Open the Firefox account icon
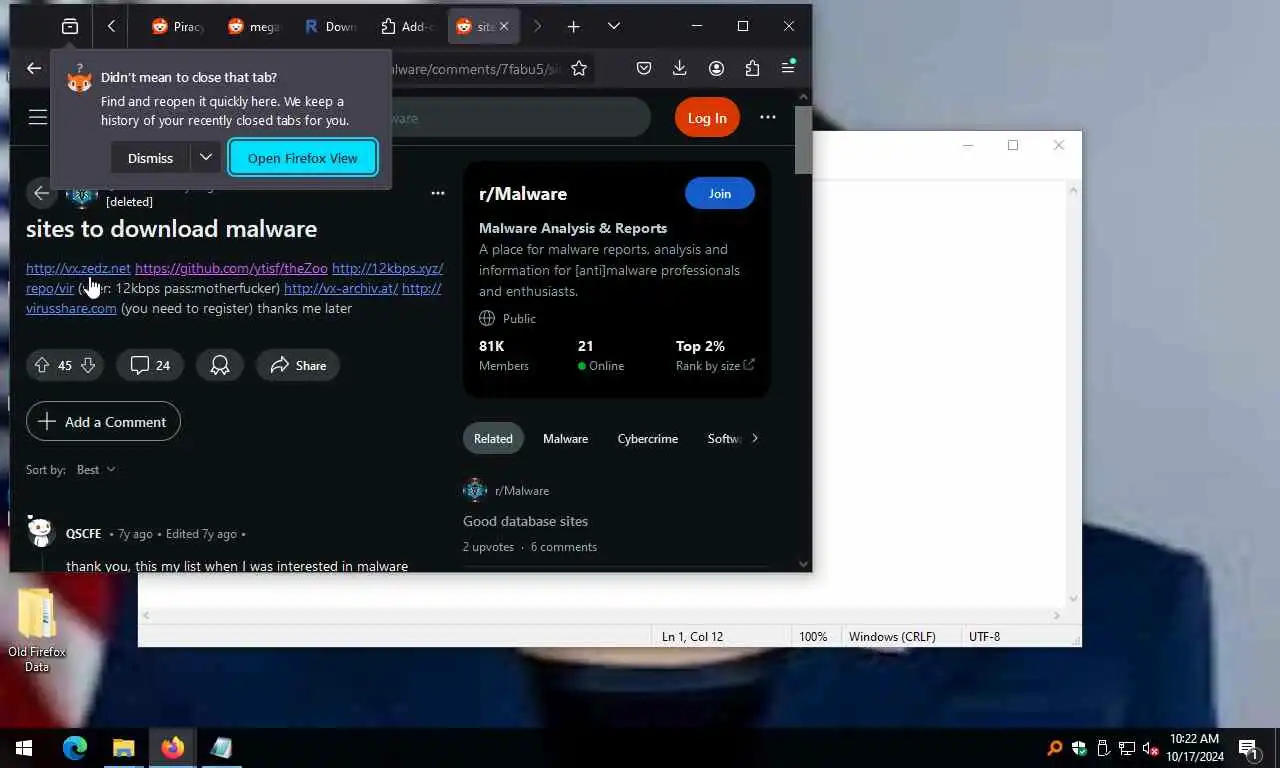Screen dimensions: 1280x768 [716, 68]
